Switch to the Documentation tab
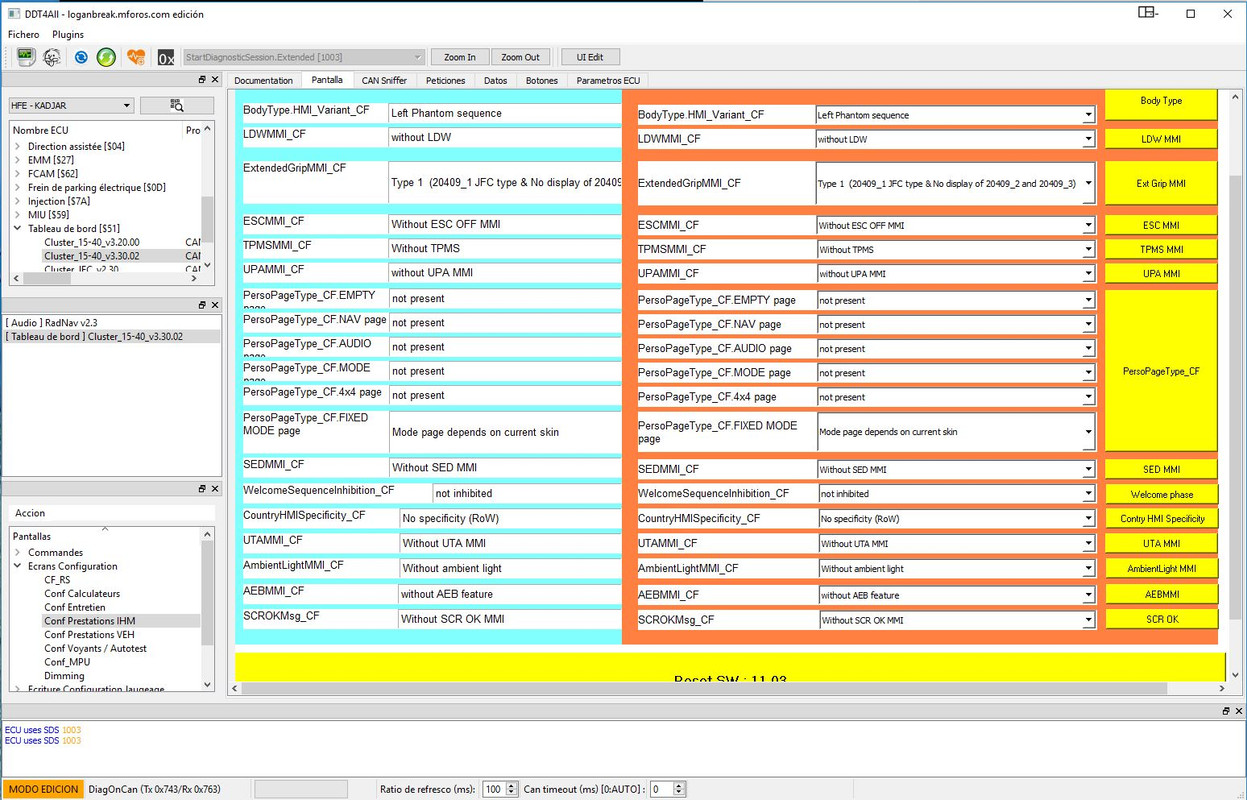The image size is (1247, 800). [264, 80]
